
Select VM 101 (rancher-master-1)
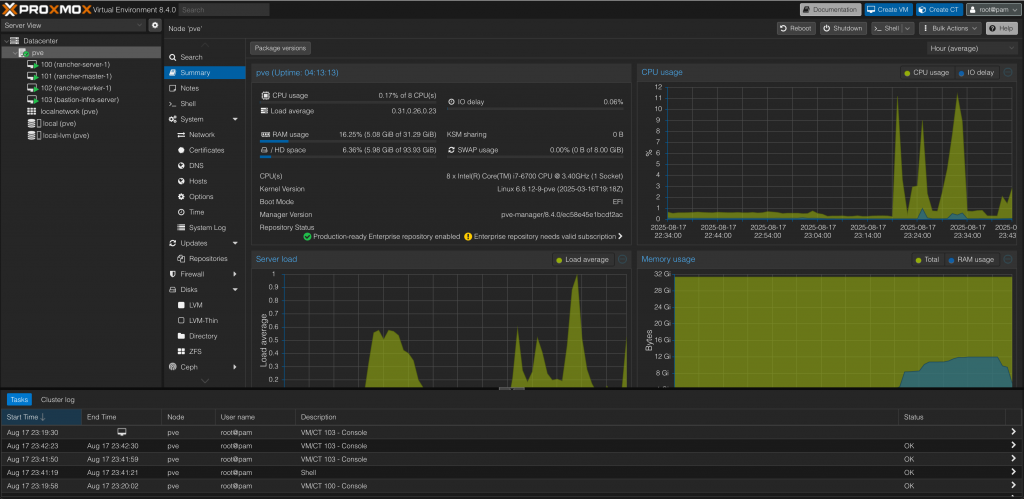76,76
